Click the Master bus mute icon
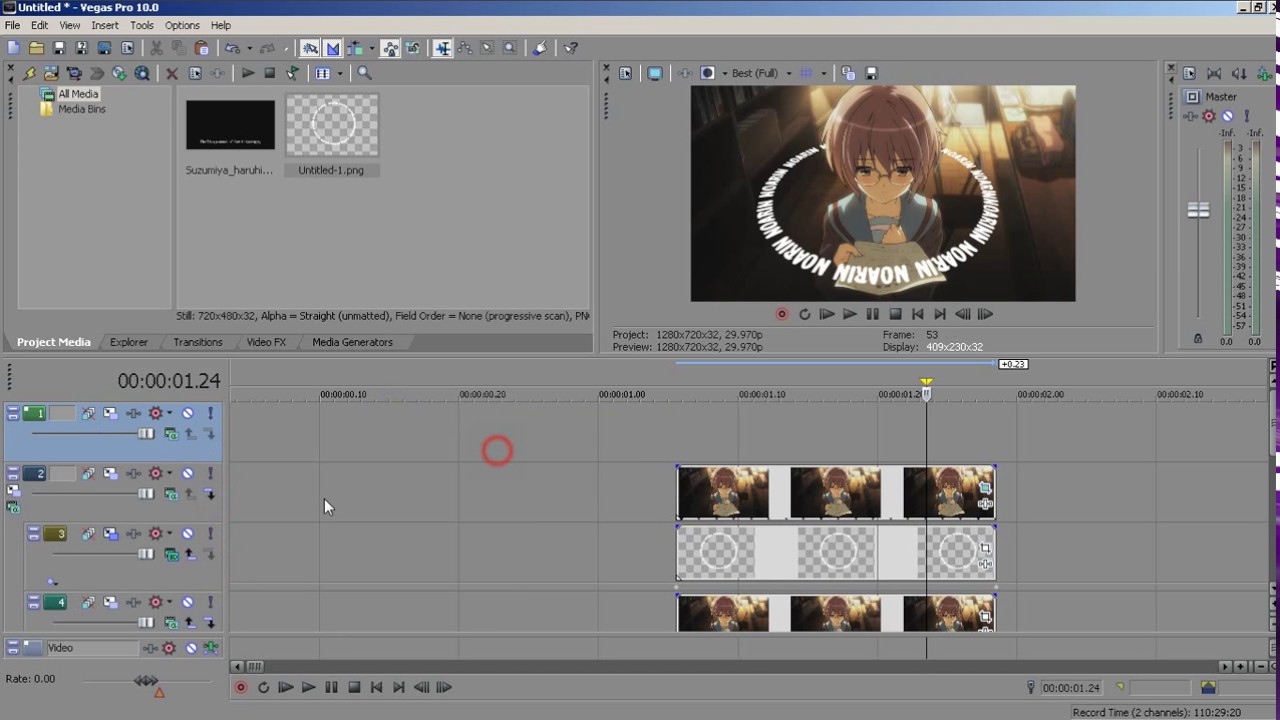This screenshot has height=720, width=1280. click(x=1228, y=116)
